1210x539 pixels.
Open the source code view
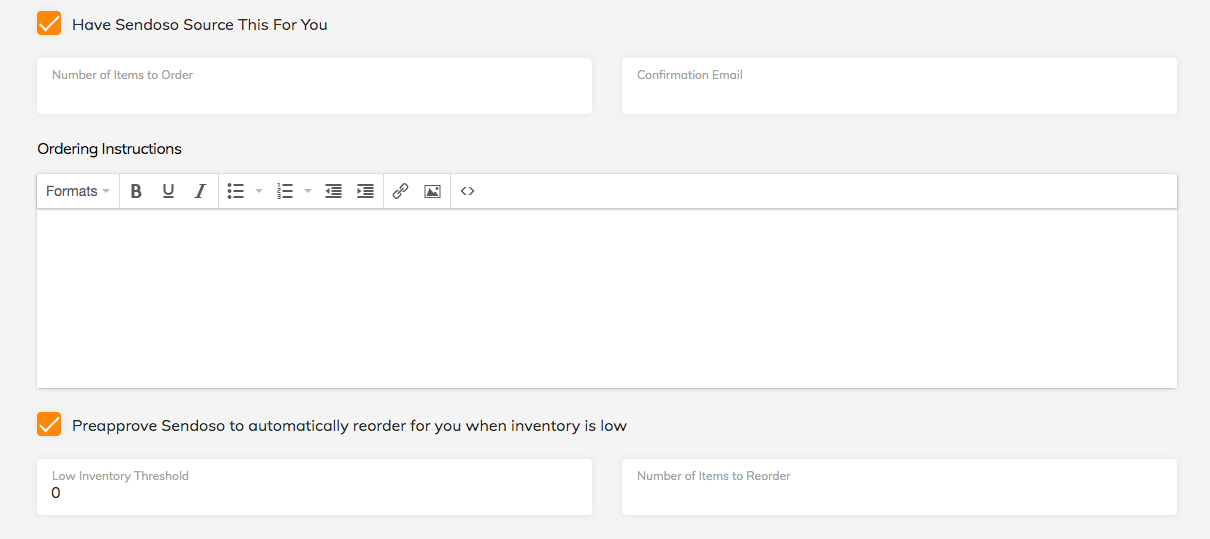(x=467, y=191)
